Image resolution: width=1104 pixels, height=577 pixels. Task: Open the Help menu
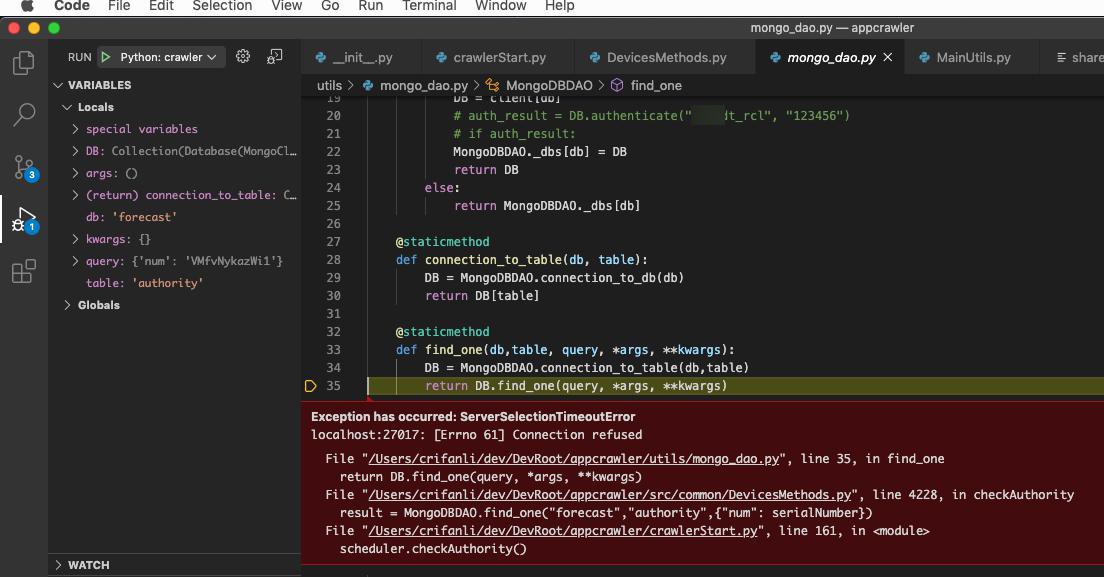(560, 6)
